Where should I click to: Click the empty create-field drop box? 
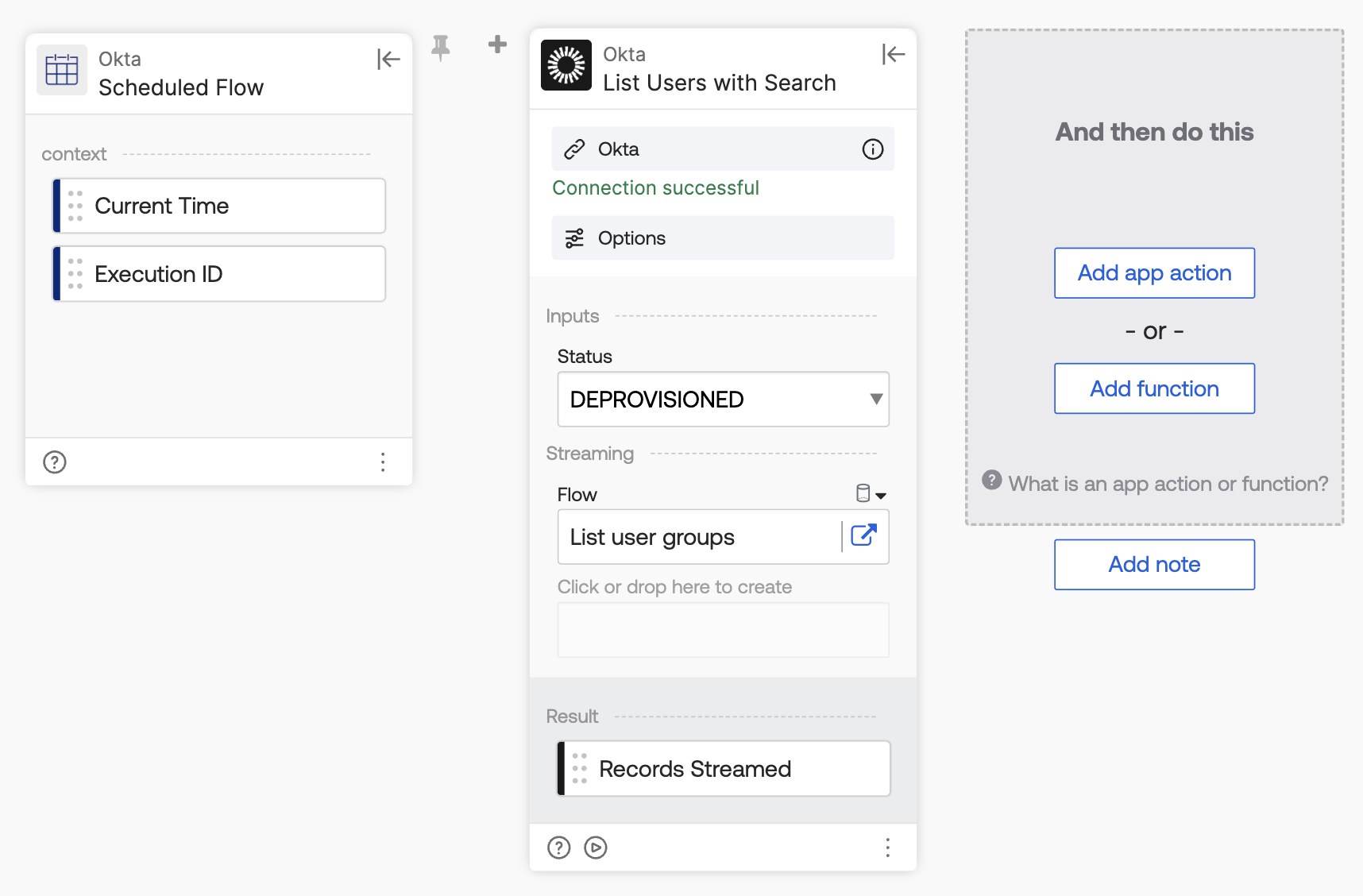[x=724, y=630]
